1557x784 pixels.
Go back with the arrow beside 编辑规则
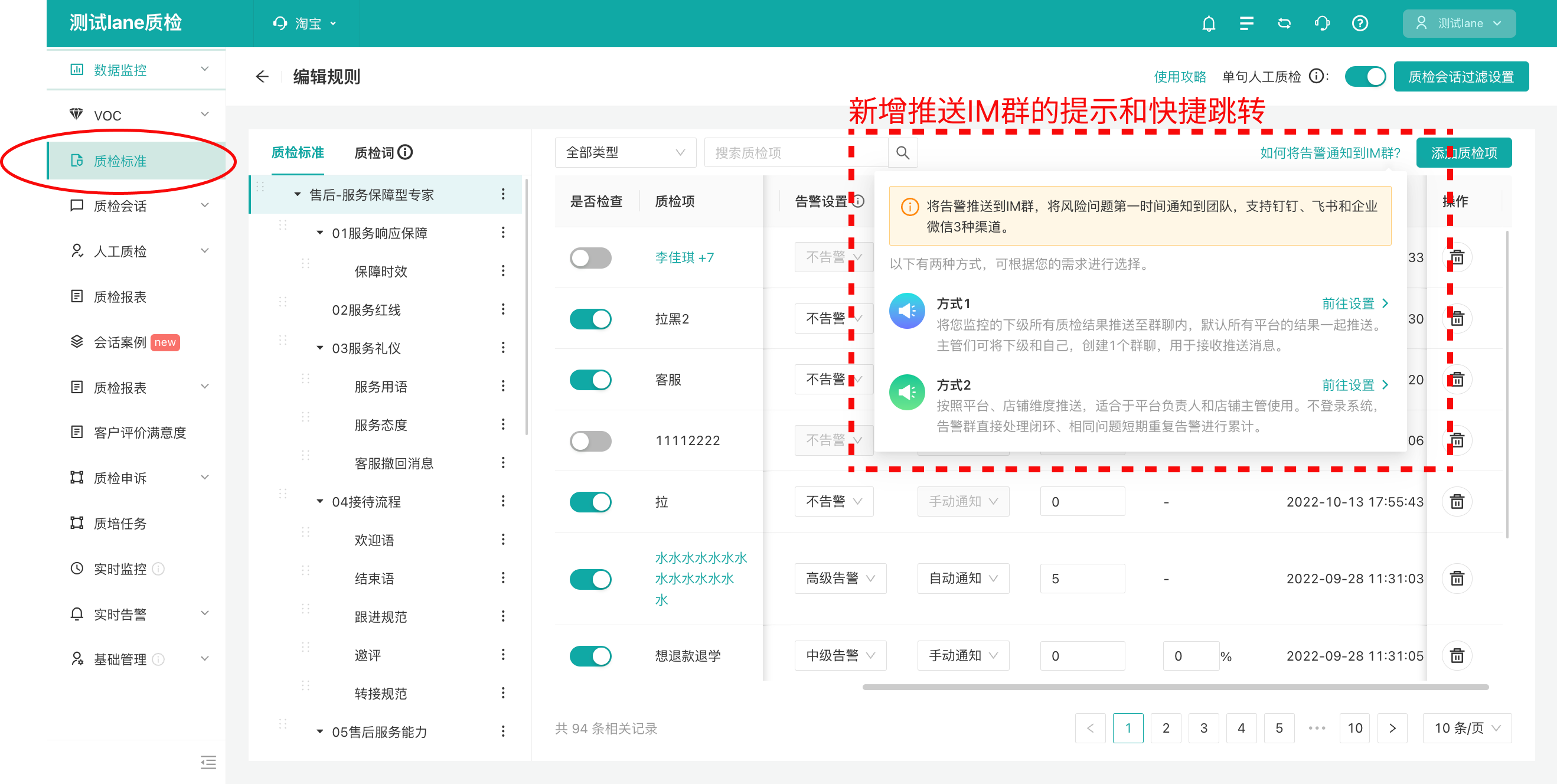click(262, 77)
